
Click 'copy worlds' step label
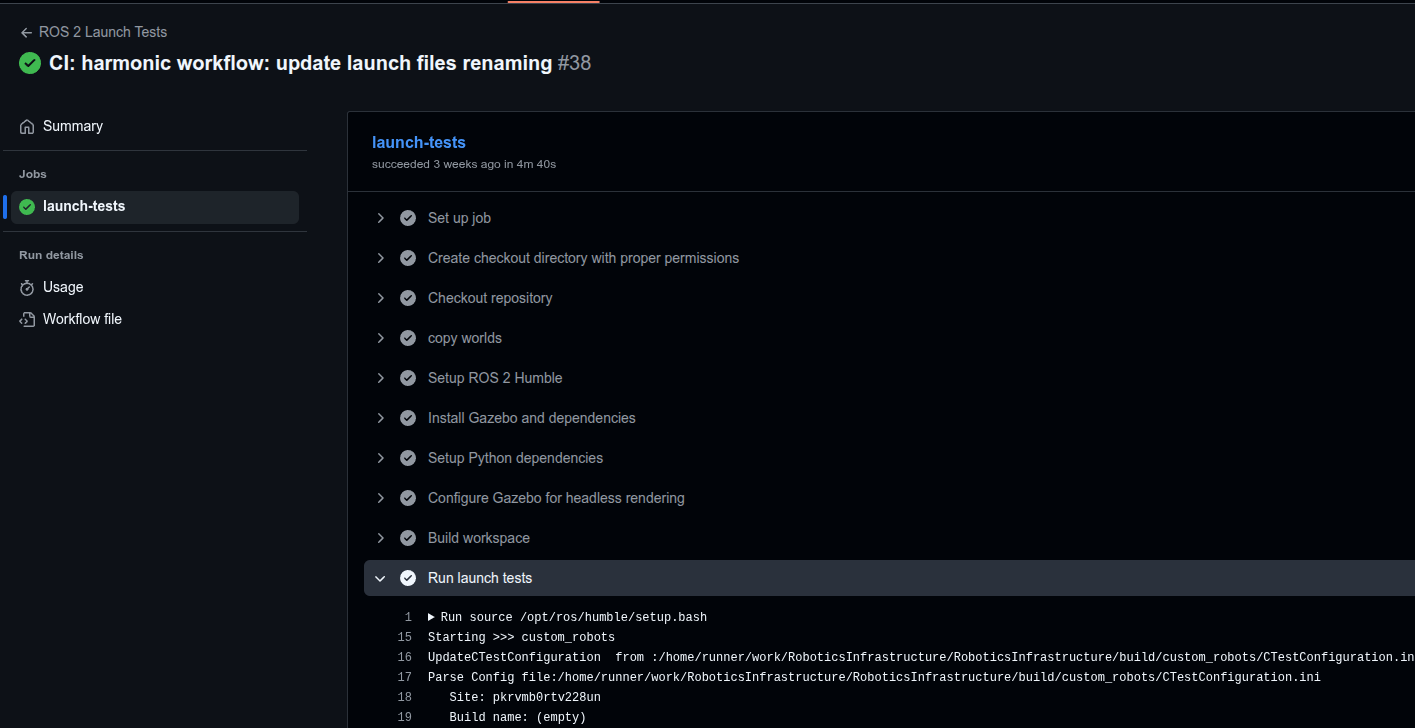click(465, 338)
